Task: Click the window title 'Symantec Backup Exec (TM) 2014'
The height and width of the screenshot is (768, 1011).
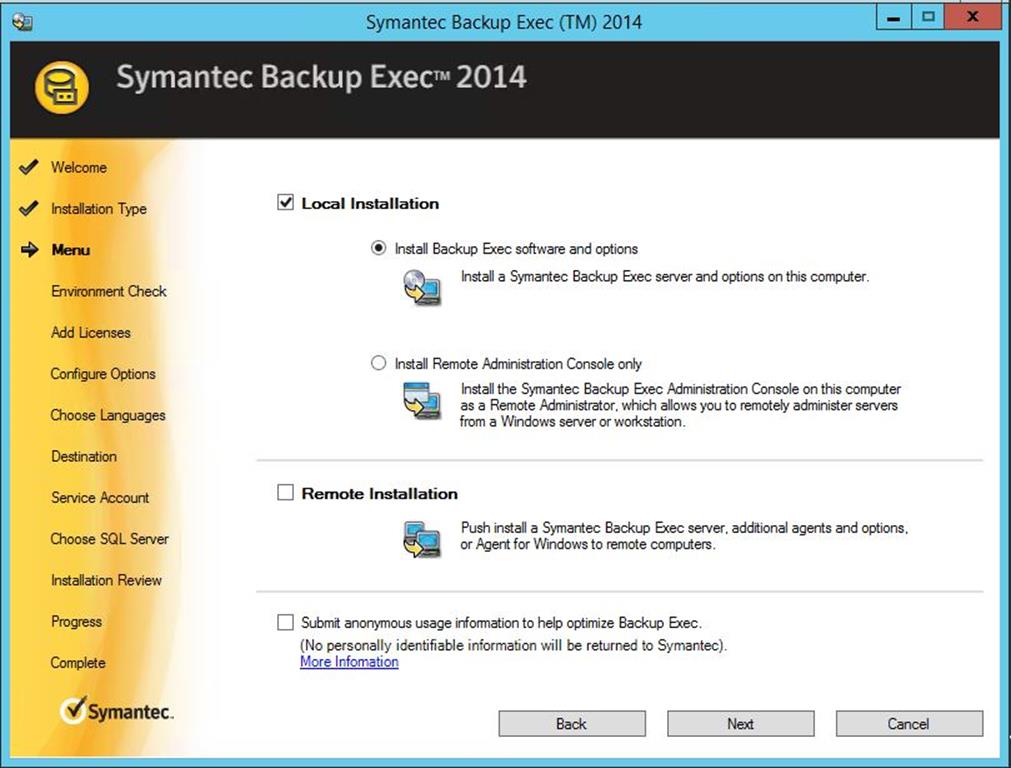Action: [504, 22]
